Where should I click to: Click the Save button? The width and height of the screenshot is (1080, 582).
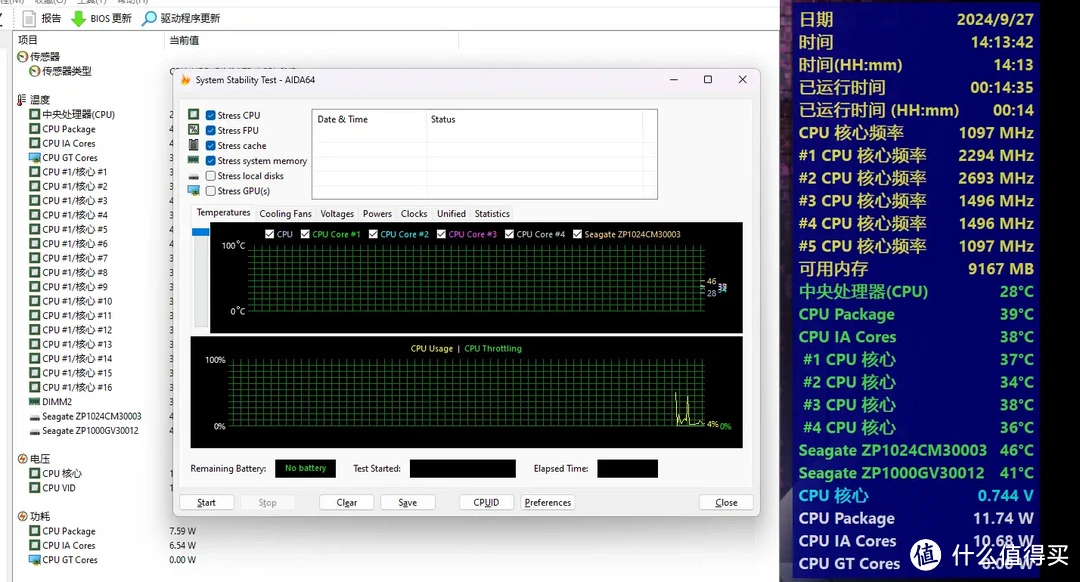[x=408, y=503]
